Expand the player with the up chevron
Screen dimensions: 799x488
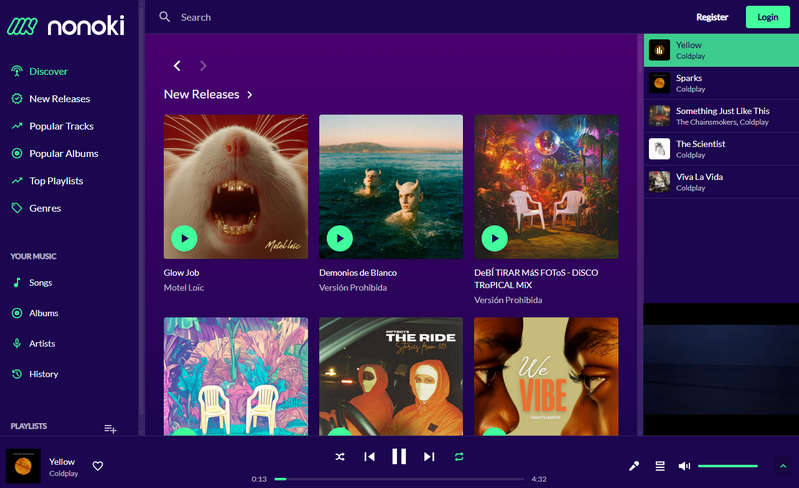[783, 466]
